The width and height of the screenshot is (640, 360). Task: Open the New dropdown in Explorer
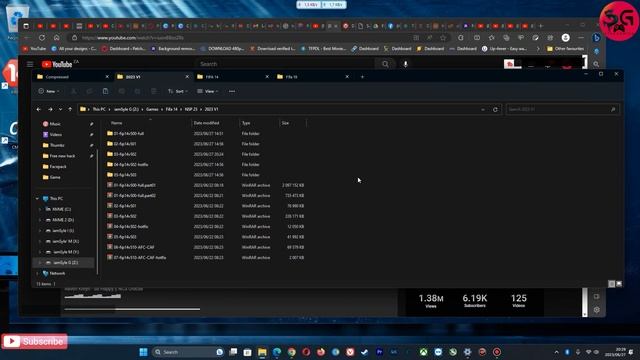[x=49, y=91]
